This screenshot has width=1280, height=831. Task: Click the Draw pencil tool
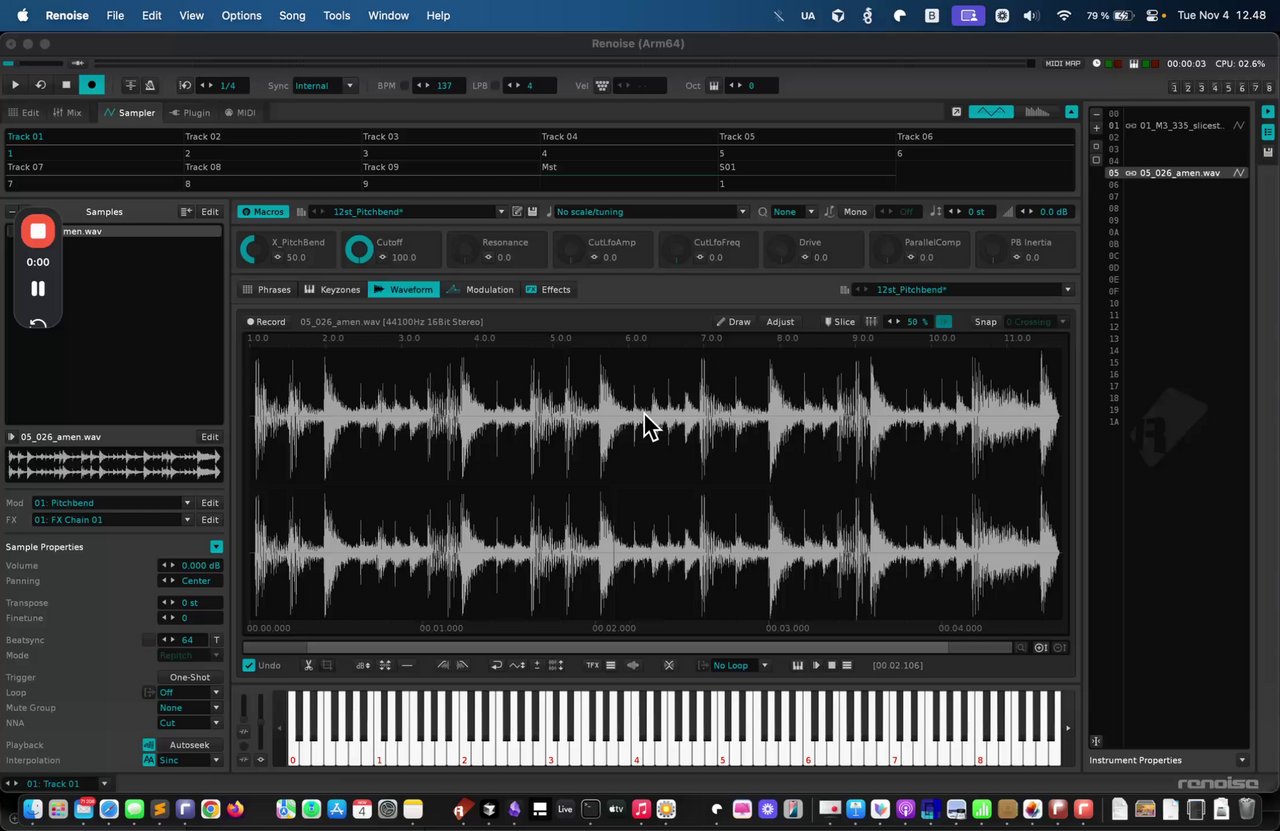click(733, 322)
